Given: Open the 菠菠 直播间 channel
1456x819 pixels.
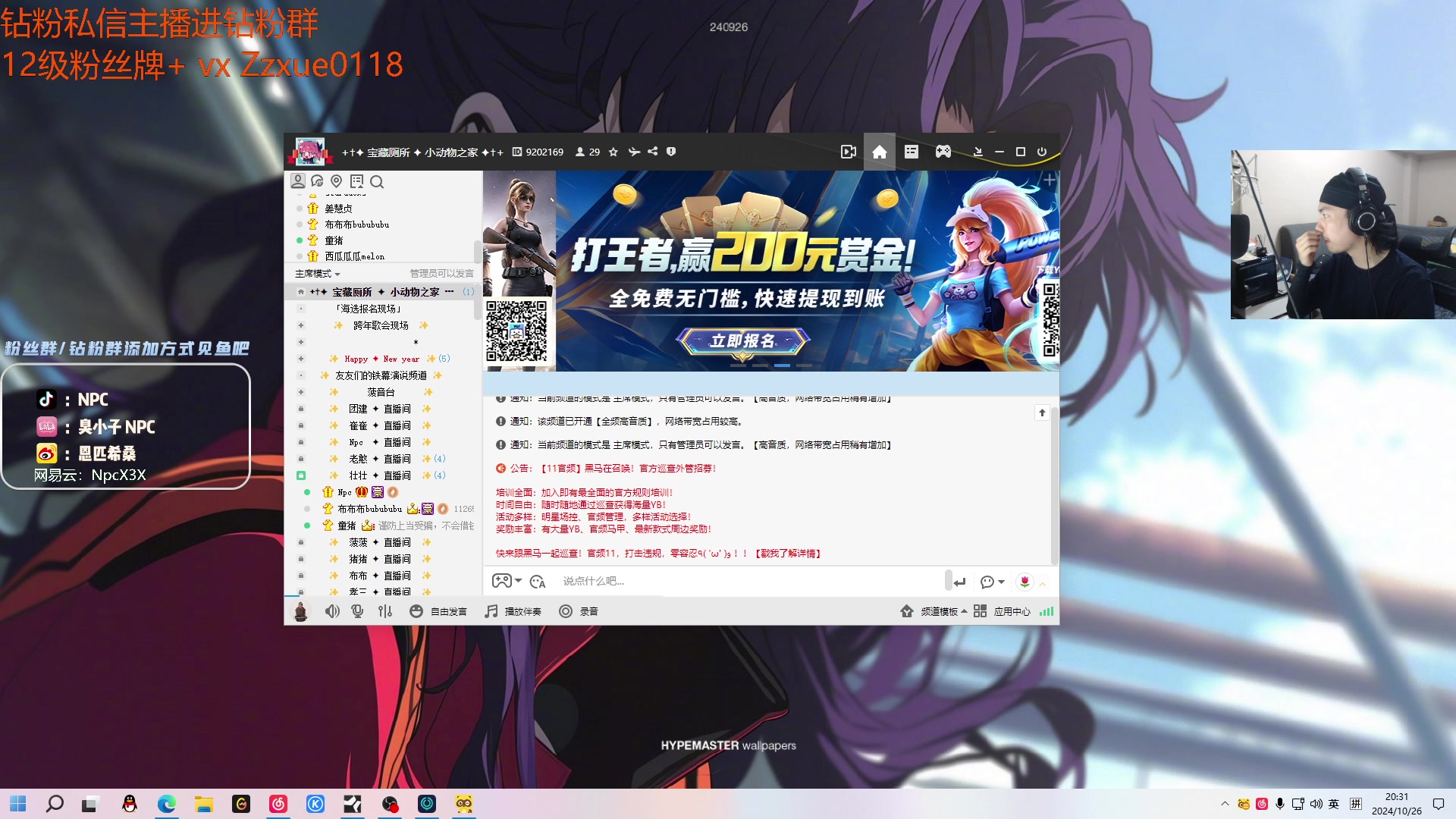Looking at the screenshot, I should pyautogui.click(x=380, y=542).
